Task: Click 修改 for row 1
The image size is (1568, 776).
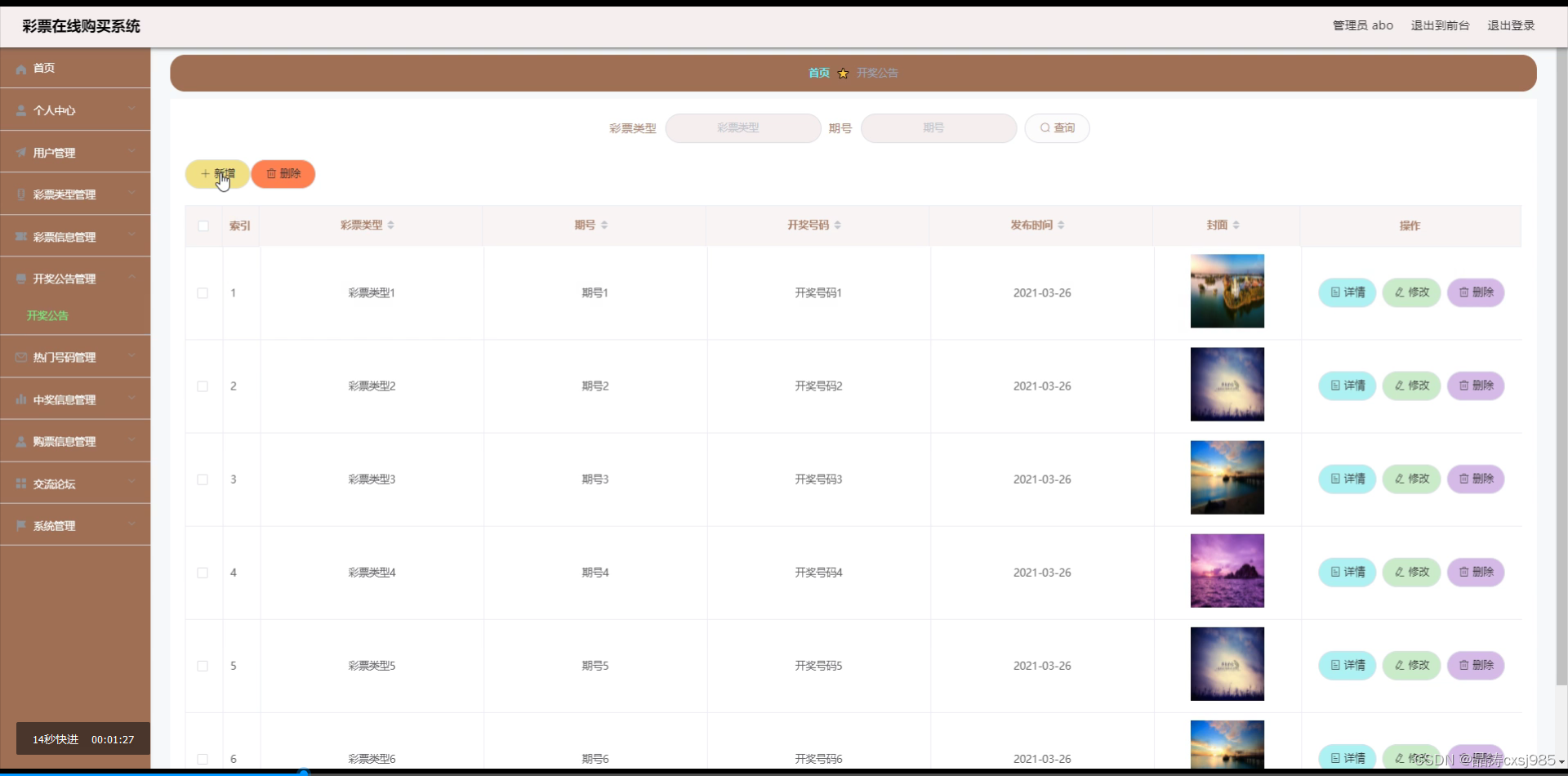Action: pos(1411,292)
